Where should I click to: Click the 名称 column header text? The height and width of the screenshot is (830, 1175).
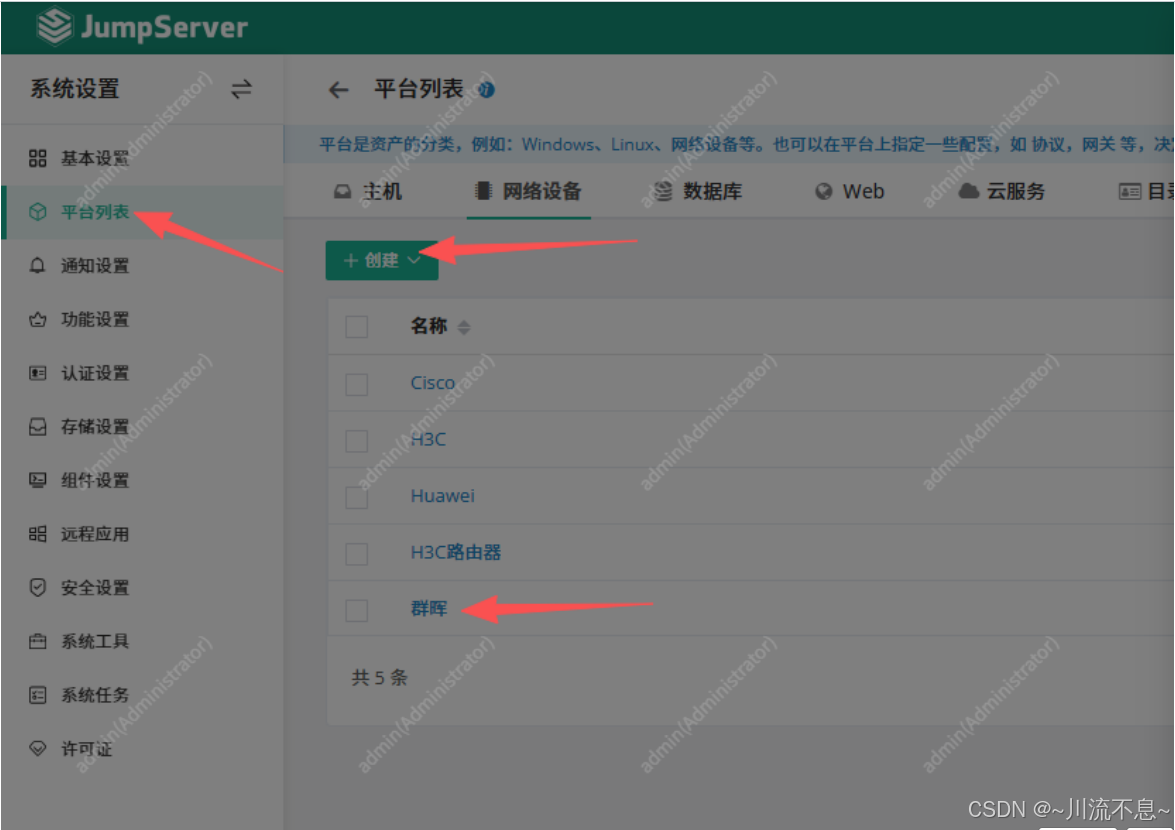point(429,326)
